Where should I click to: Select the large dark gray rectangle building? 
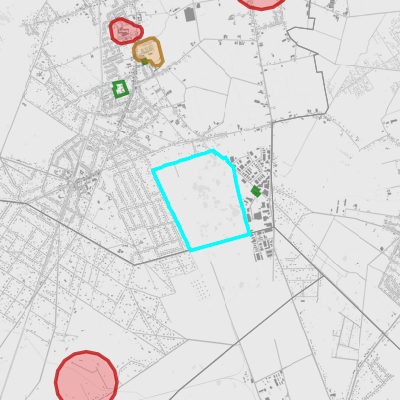pyautogui.click(x=189, y=14)
